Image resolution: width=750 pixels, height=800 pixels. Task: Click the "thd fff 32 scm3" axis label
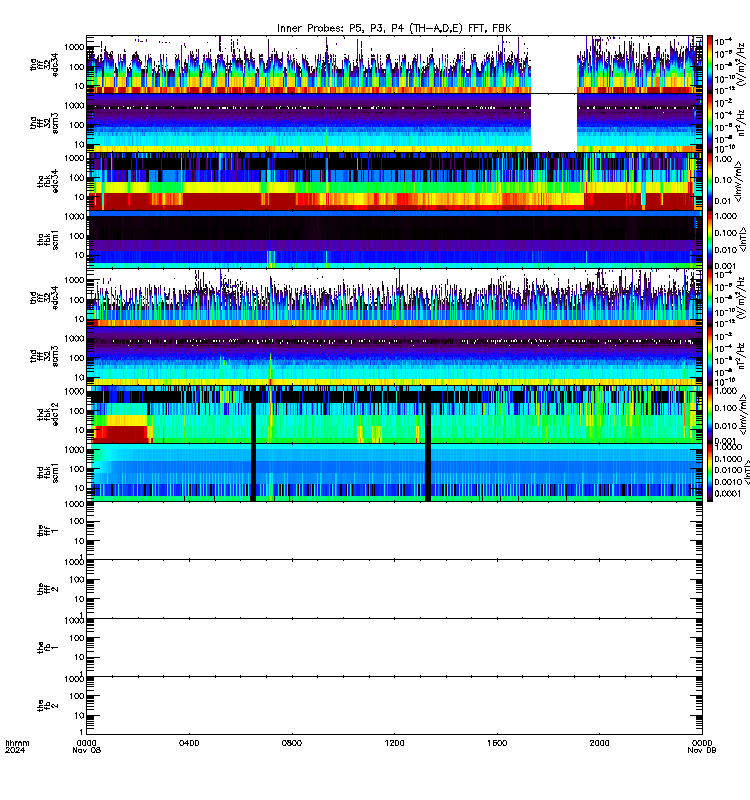(x=44, y=356)
